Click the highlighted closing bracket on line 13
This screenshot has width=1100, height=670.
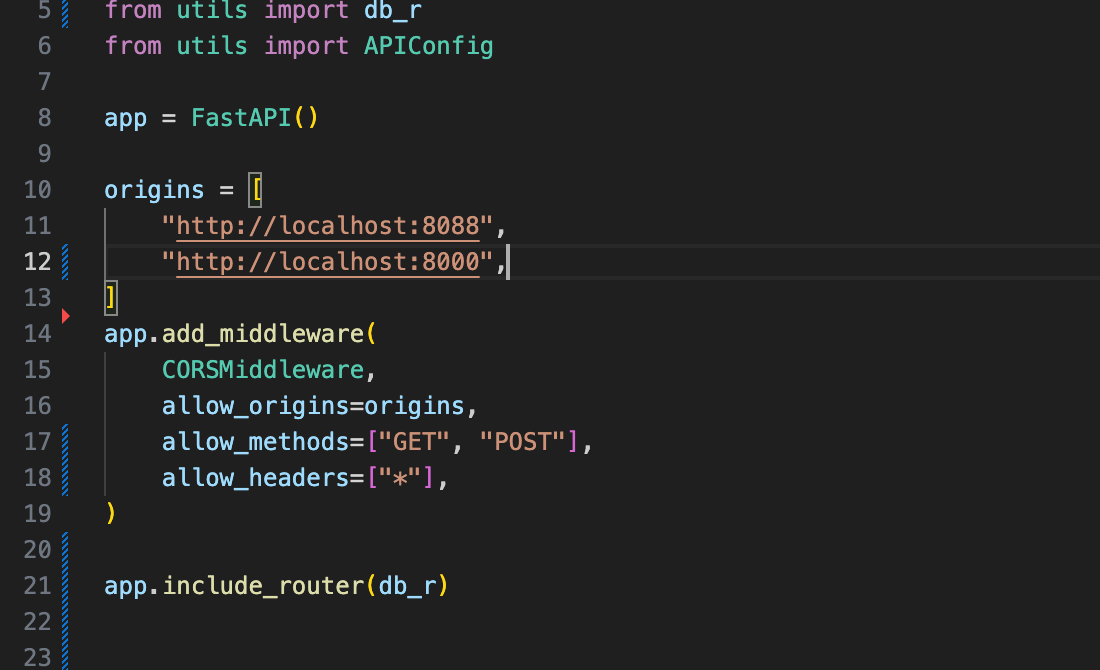[111, 297]
